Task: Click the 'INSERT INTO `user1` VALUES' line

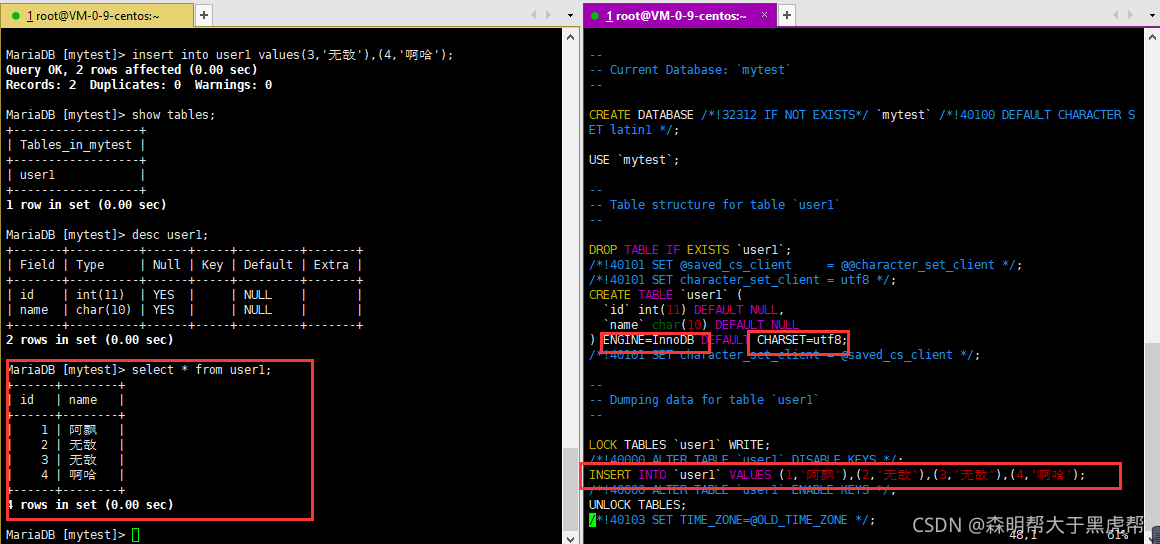Action: [x=837, y=475]
